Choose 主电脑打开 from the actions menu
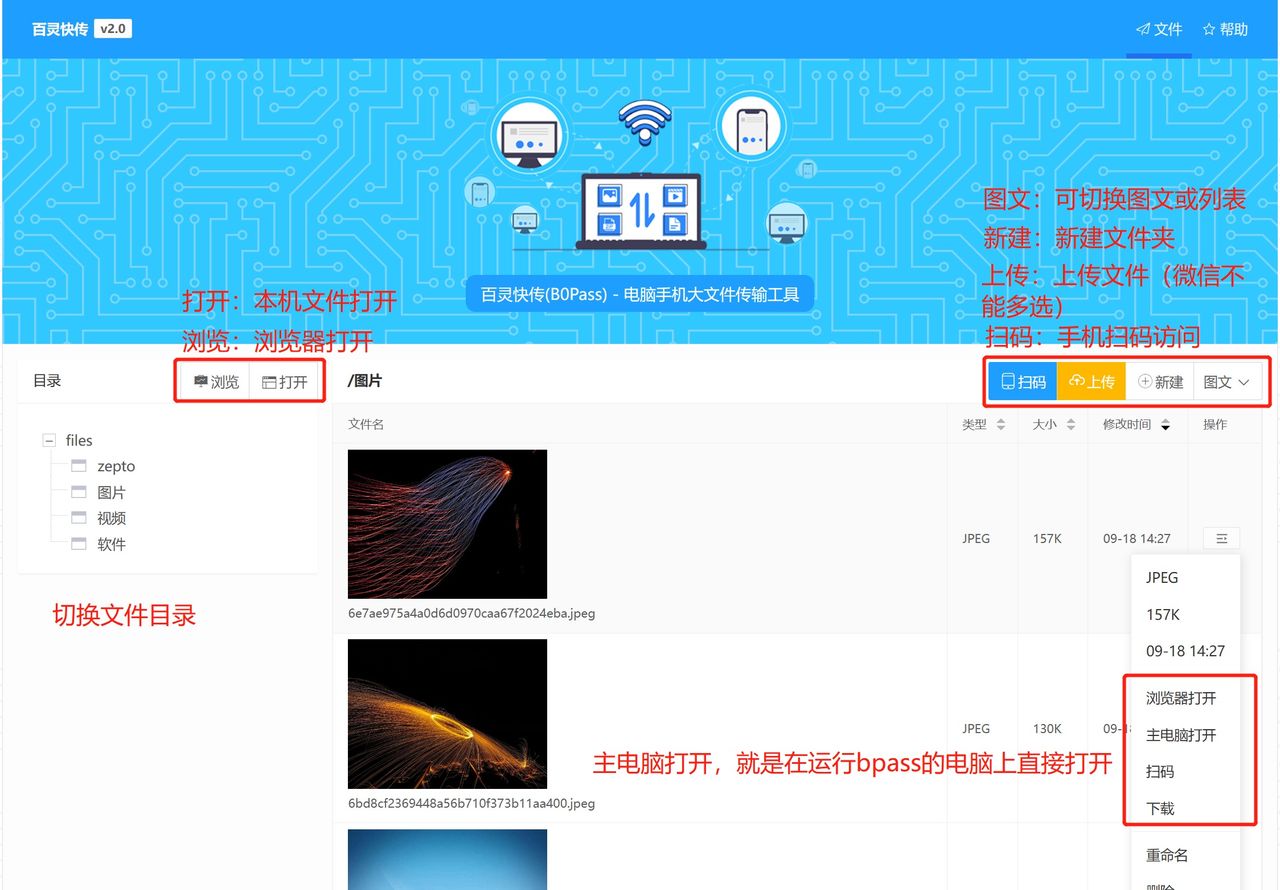The image size is (1280, 890). (1181, 735)
